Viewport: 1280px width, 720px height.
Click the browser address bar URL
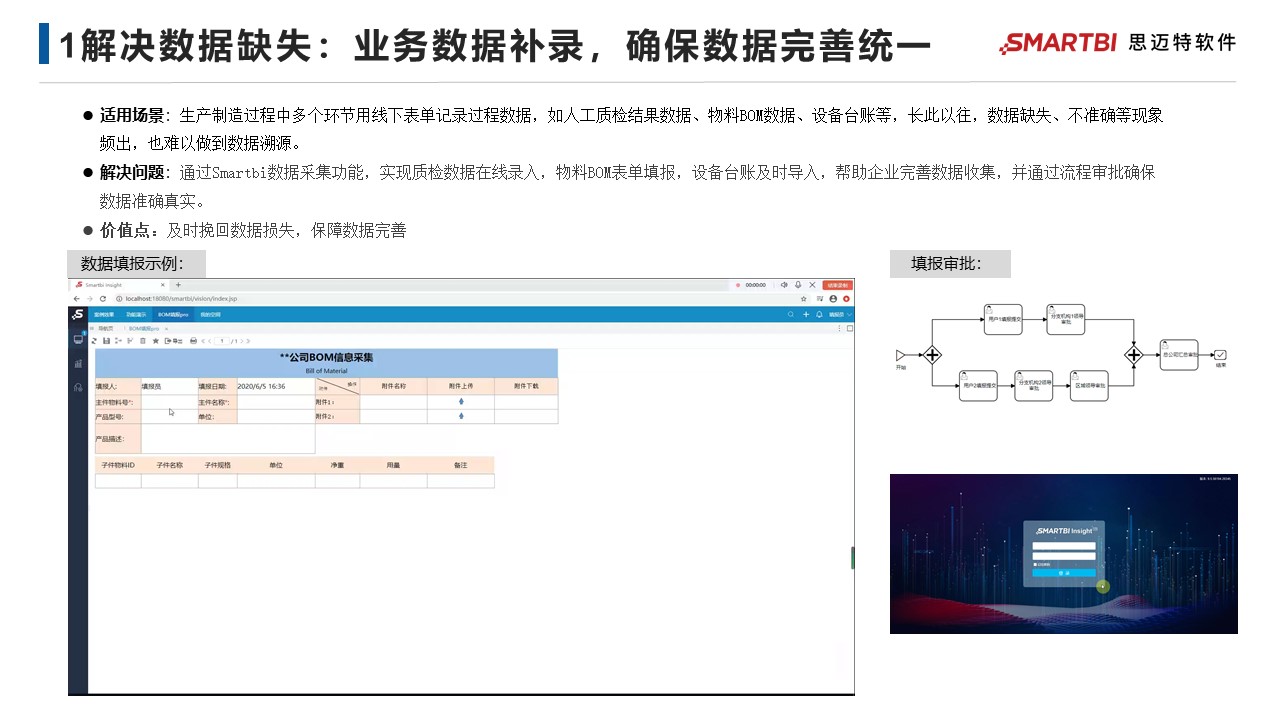click(x=182, y=299)
